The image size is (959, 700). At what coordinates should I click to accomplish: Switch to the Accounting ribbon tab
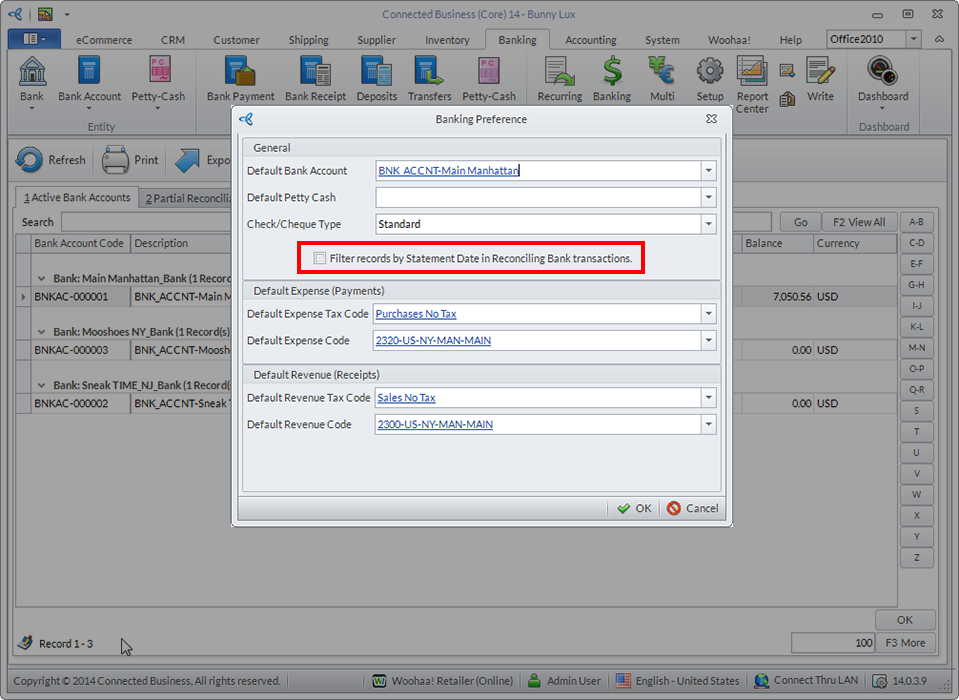590,40
